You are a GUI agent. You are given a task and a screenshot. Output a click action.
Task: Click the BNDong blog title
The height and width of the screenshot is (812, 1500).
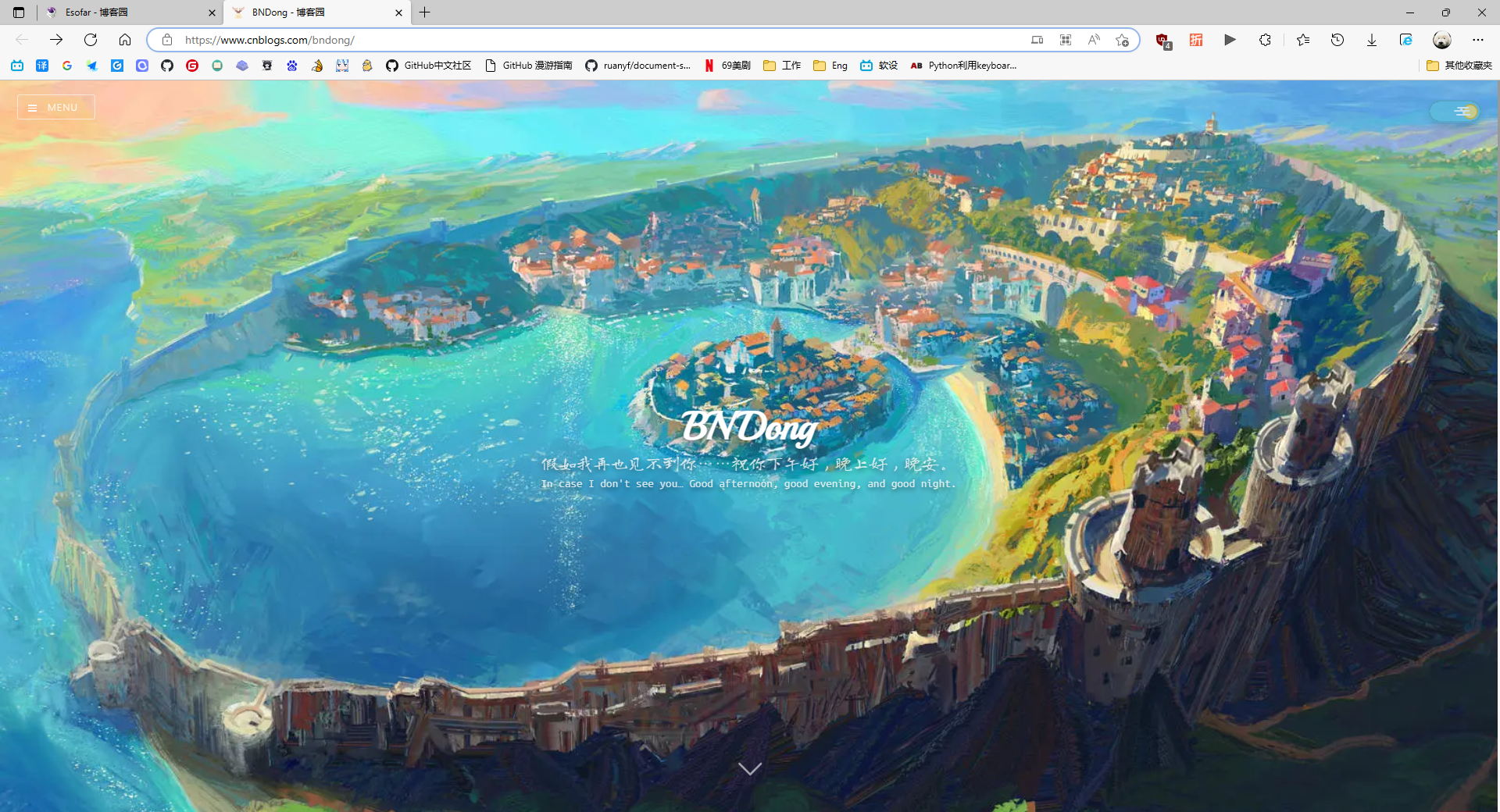pos(750,427)
